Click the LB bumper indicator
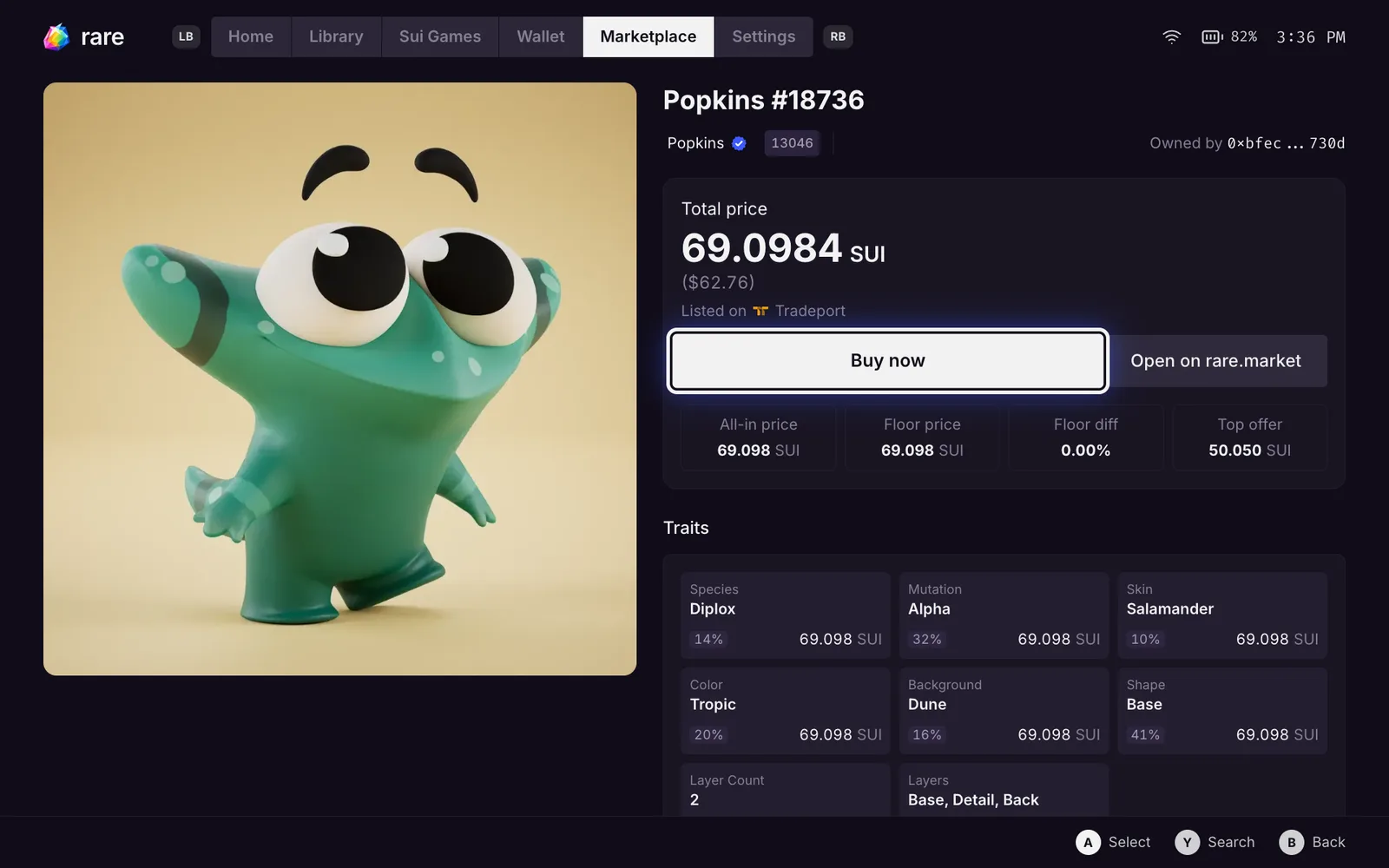 (186, 36)
